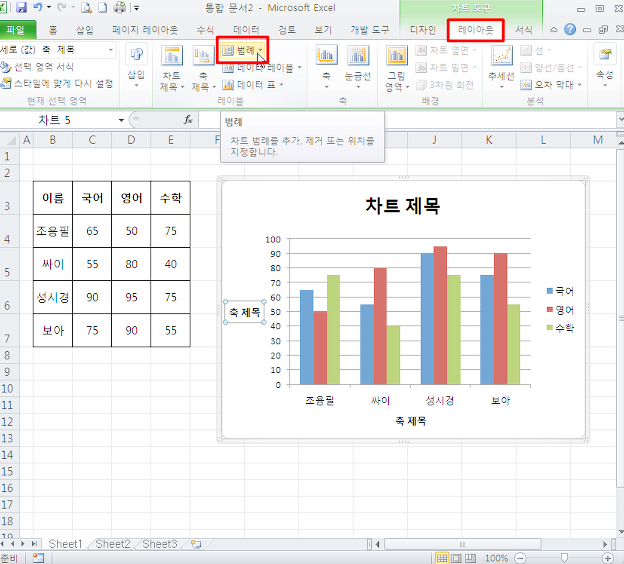Click the green 수학 legend swatch
This screenshot has height=564, width=624.
tap(550, 328)
